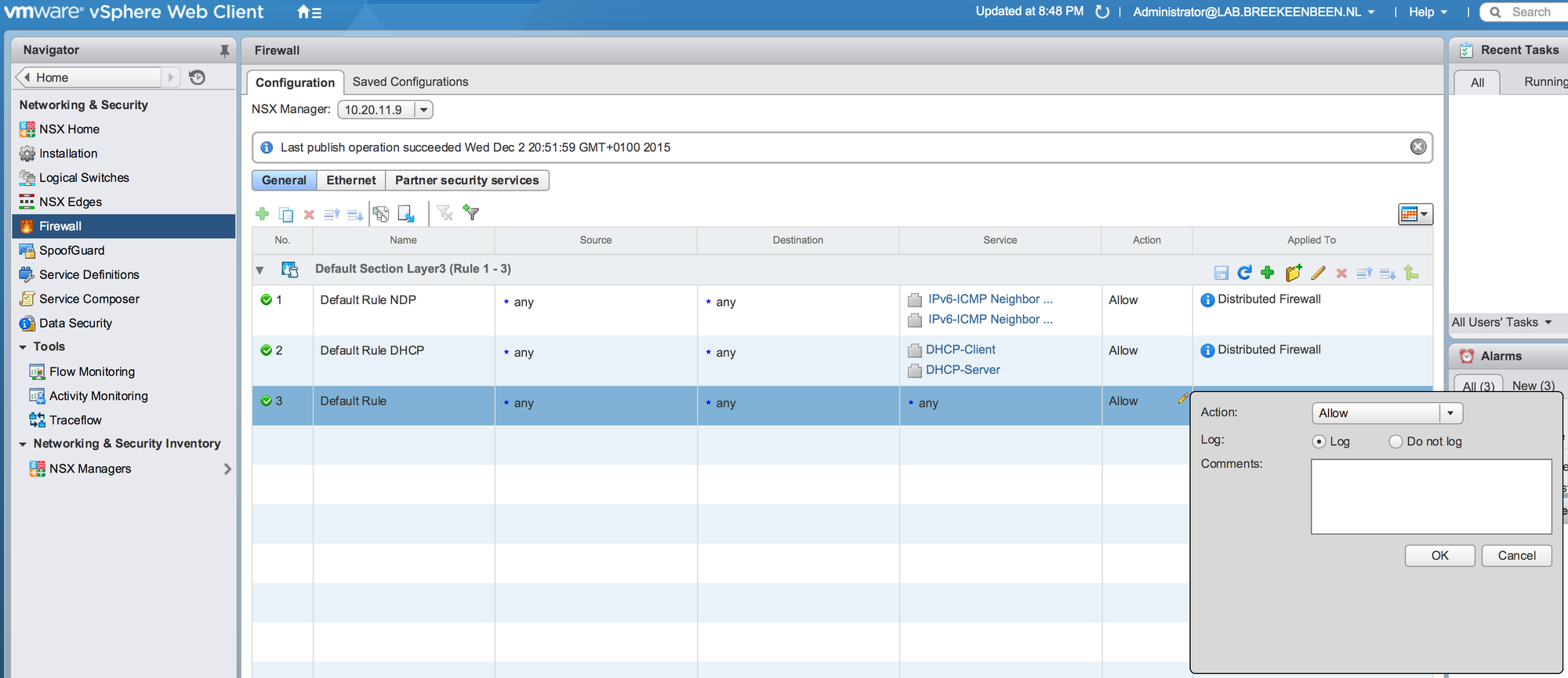This screenshot has height=678, width=1568.
Task: Select the General firewall tab
Action: 284,180
